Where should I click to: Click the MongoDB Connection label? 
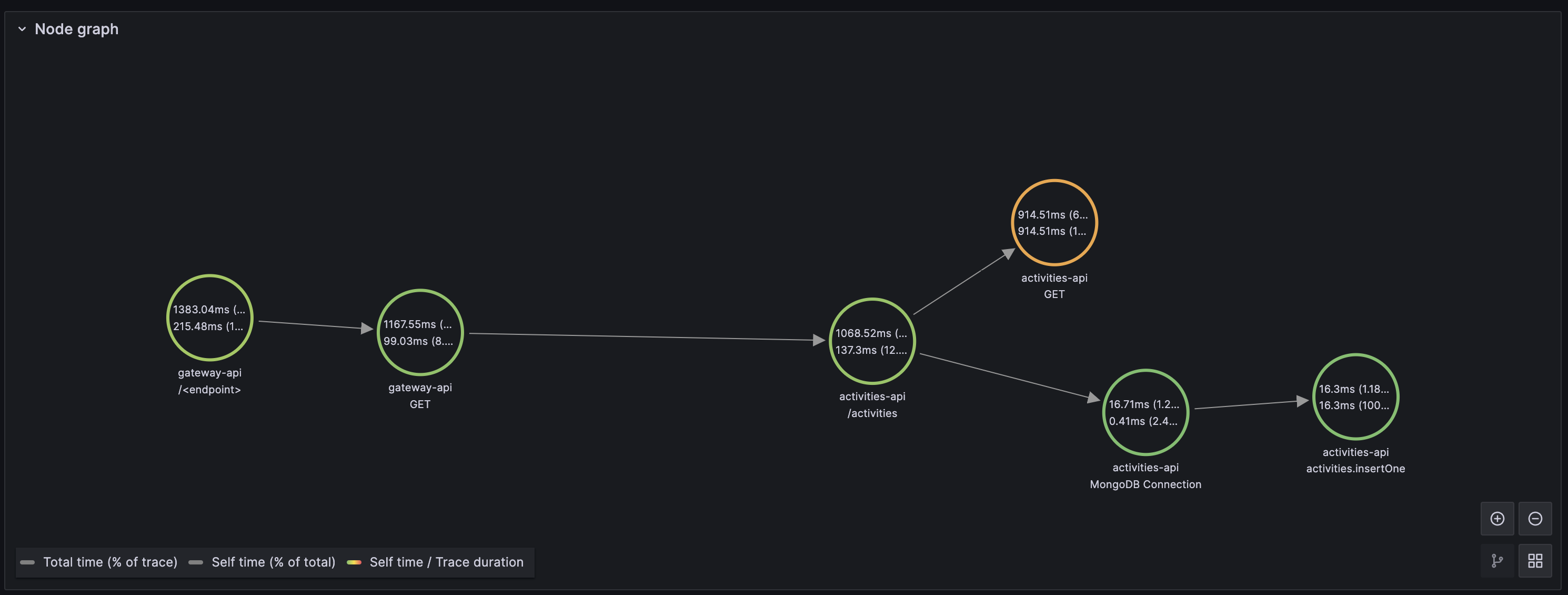(x=1145, y=485)
